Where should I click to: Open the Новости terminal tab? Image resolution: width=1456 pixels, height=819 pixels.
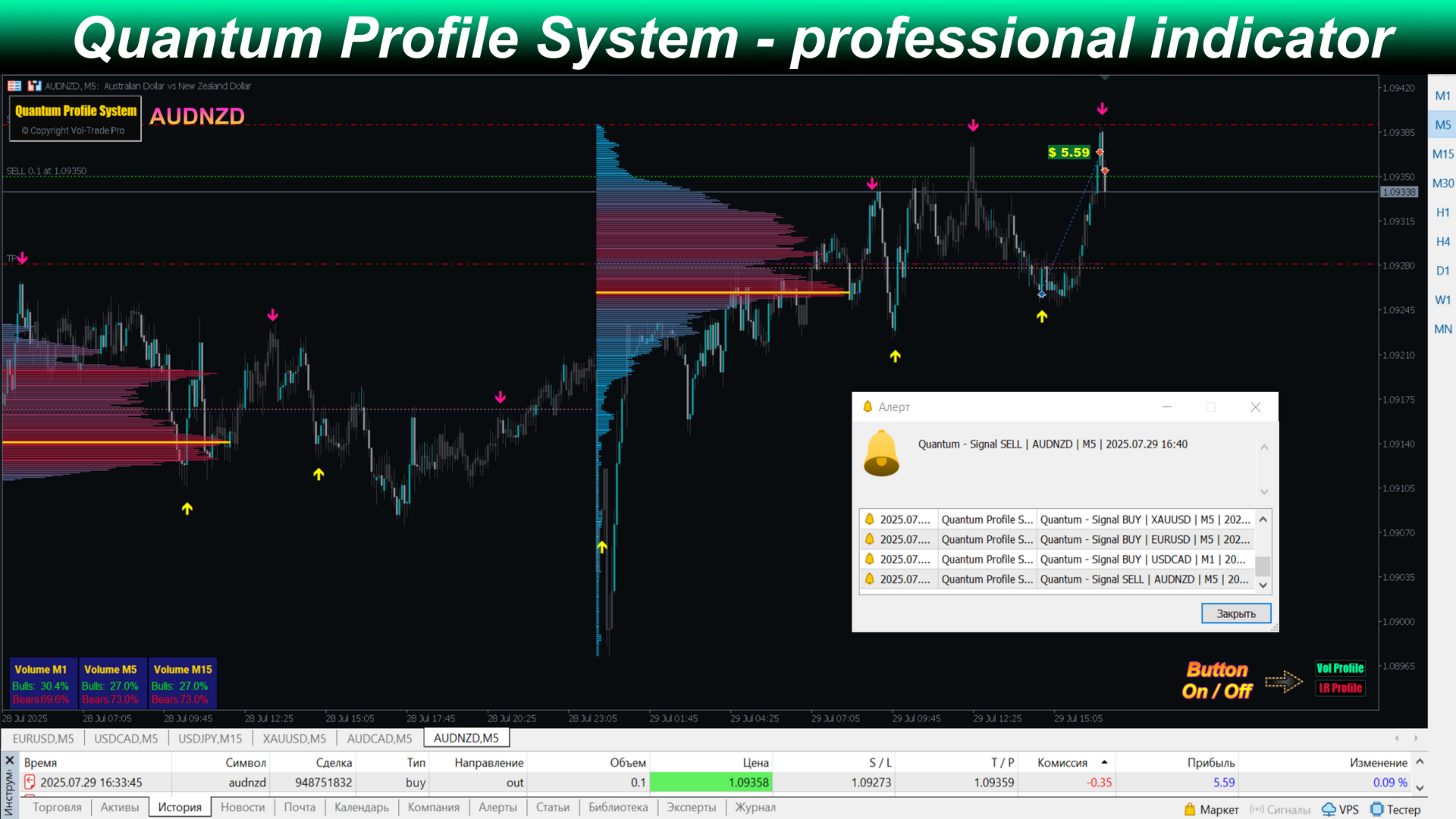(243, 808)
